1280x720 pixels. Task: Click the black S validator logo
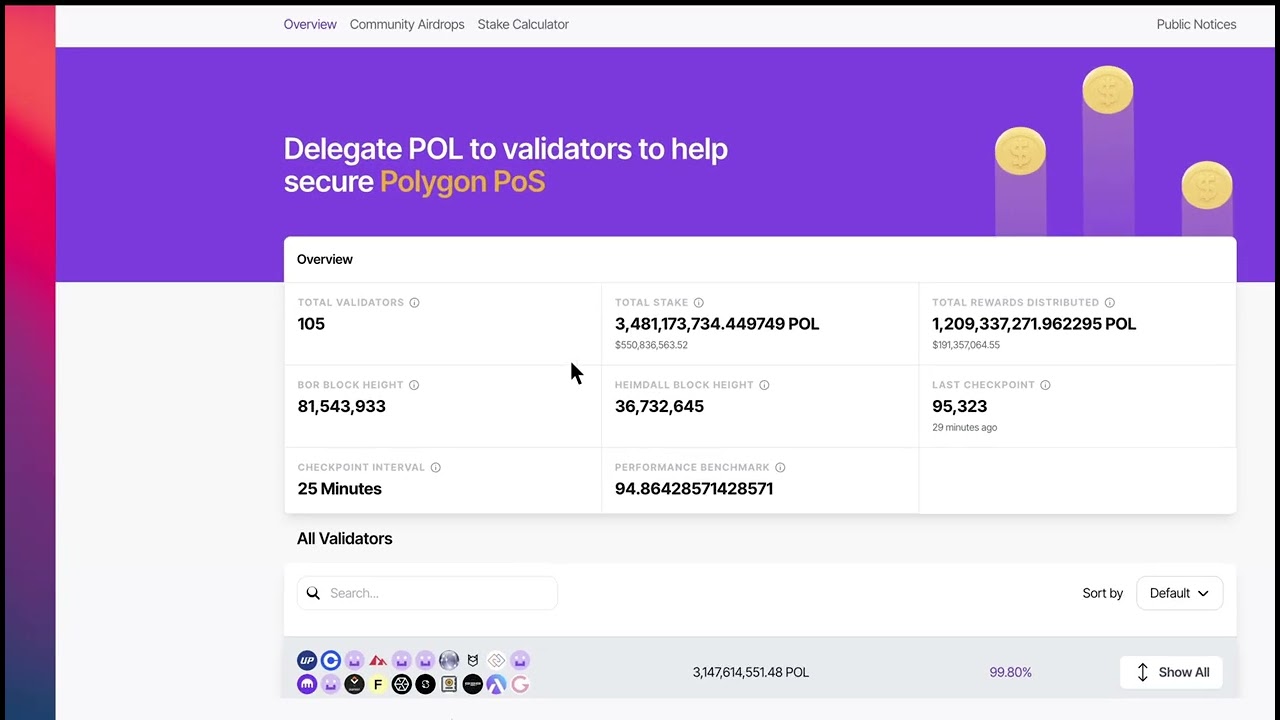(425, 684)
